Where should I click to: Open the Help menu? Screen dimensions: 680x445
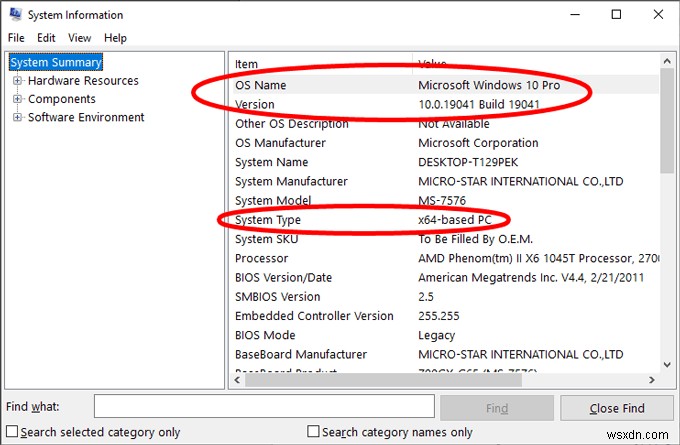point(115,38)
